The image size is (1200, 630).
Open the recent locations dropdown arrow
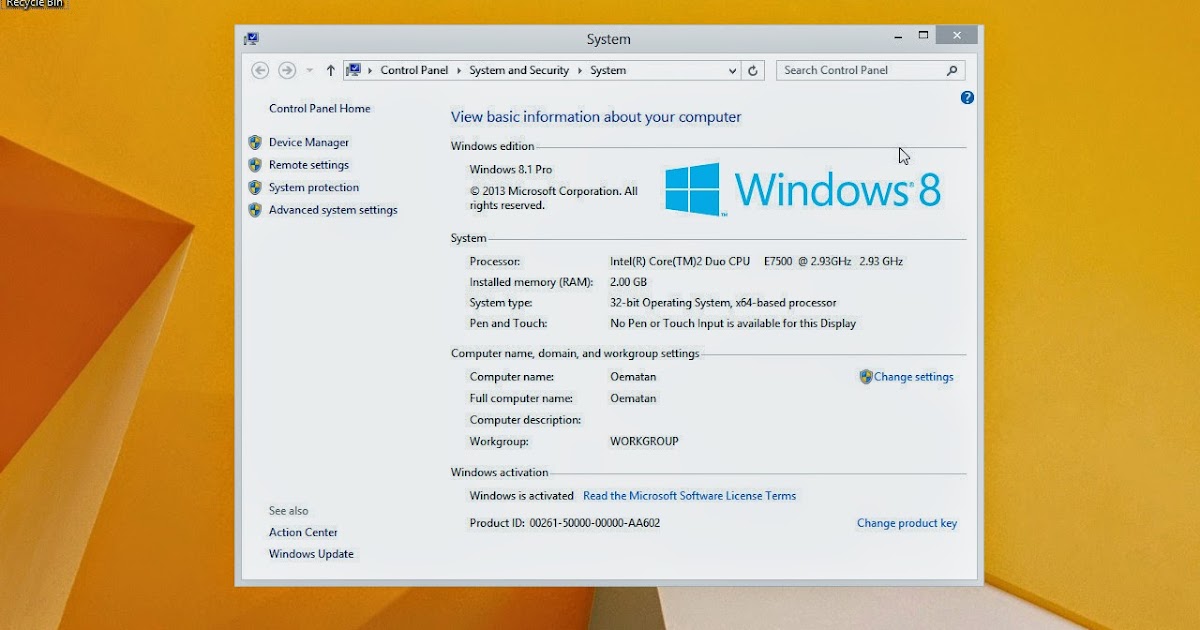(309, 71)
